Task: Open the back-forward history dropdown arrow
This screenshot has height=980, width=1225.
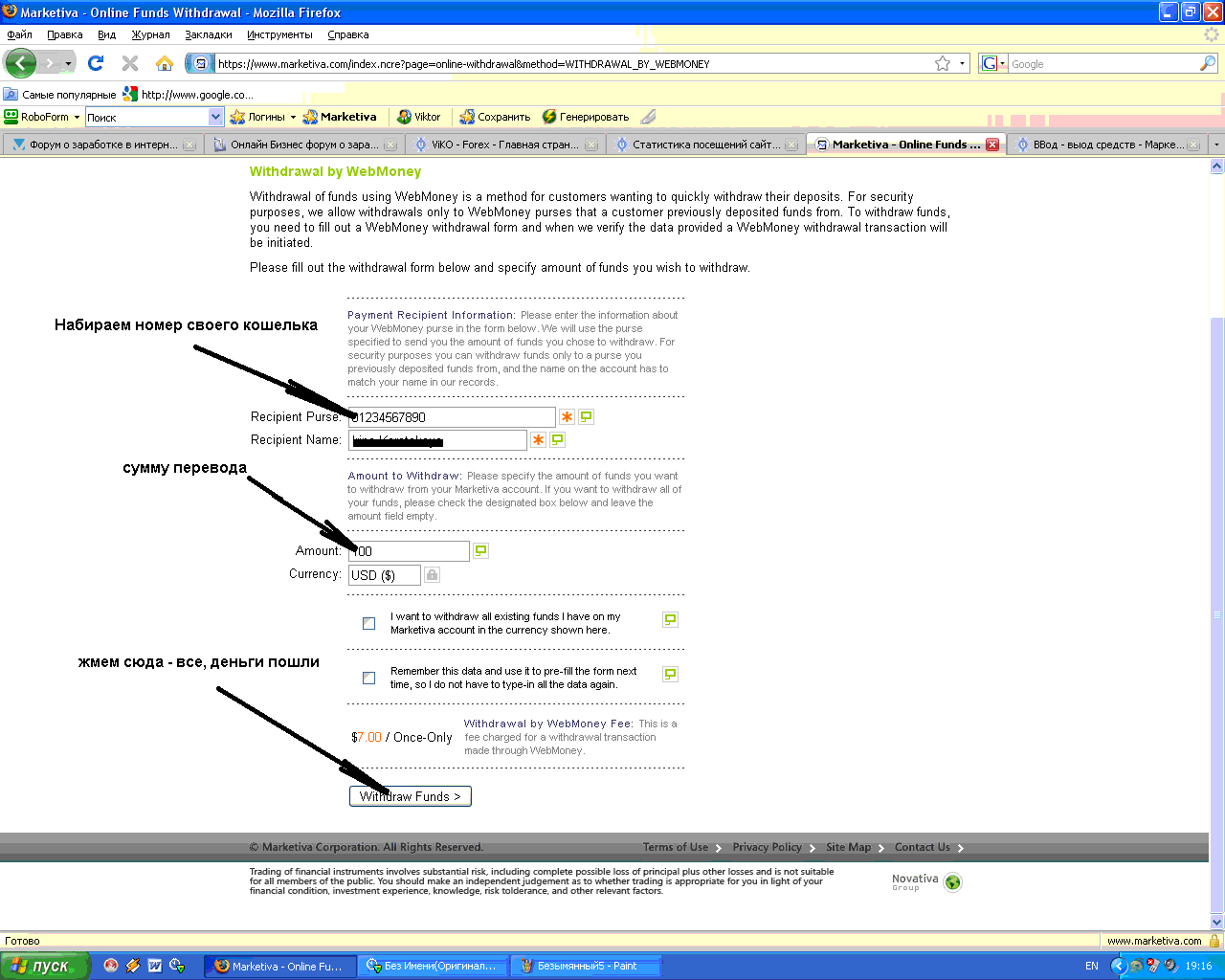Action: pyautogui.click(x=68, y=64)
